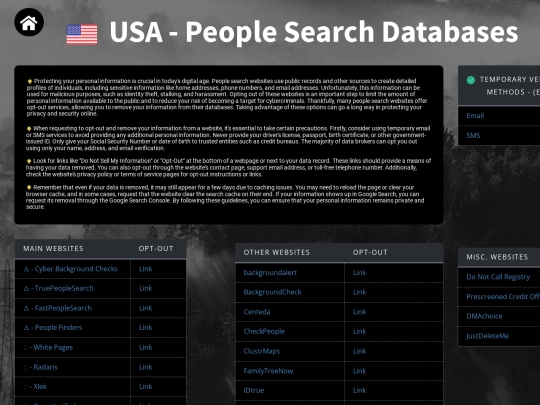Click OPT-OUT header in Other Websites table
The image size is (540, 405).
370,252
